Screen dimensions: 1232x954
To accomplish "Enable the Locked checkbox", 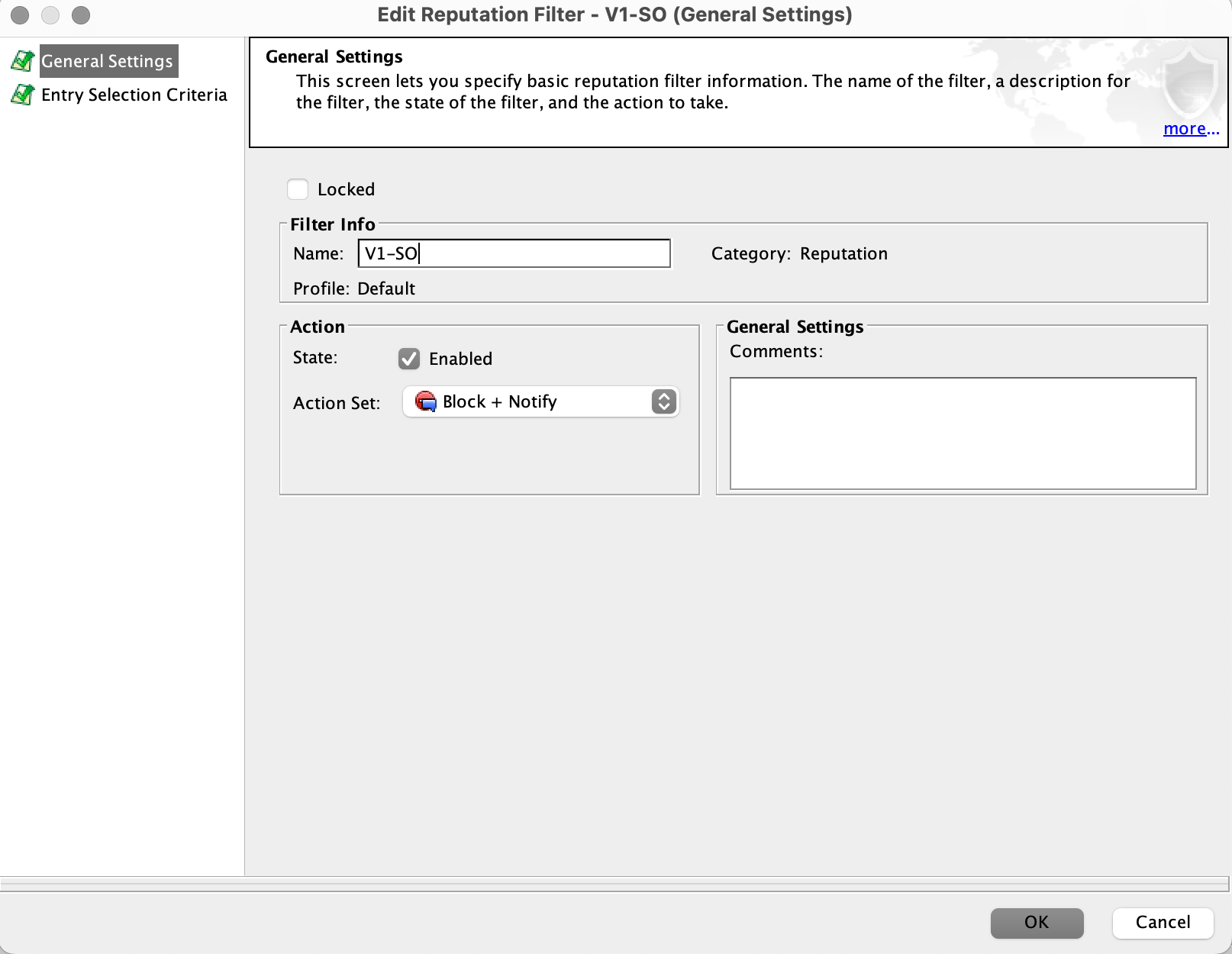I will coord(298,189).
